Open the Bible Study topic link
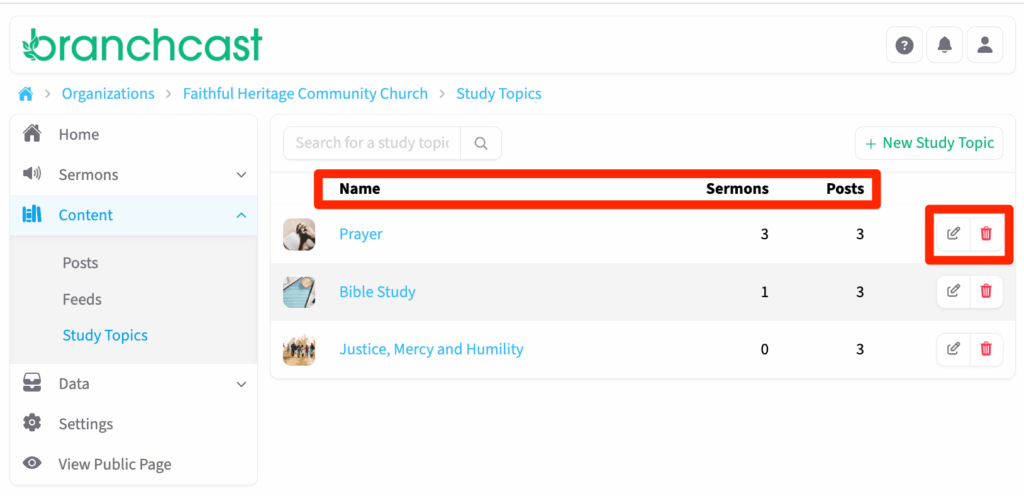 click(x=377, y=292)
